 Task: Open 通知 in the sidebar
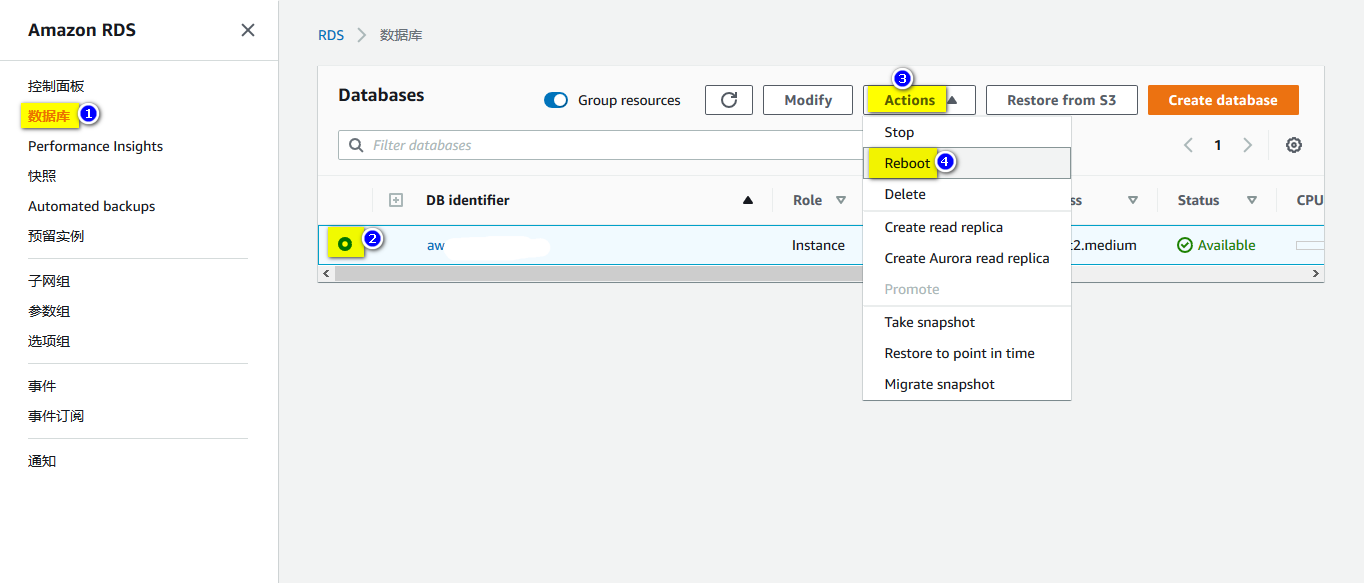tap(42, 461)
